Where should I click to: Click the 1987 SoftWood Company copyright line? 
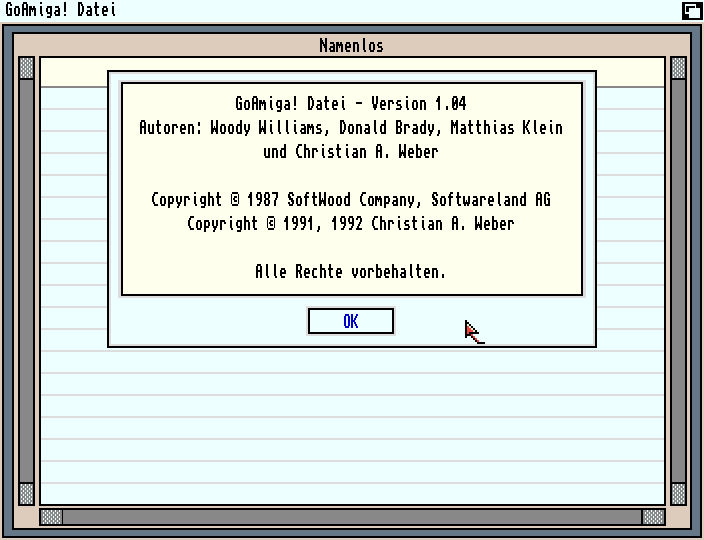351,200
